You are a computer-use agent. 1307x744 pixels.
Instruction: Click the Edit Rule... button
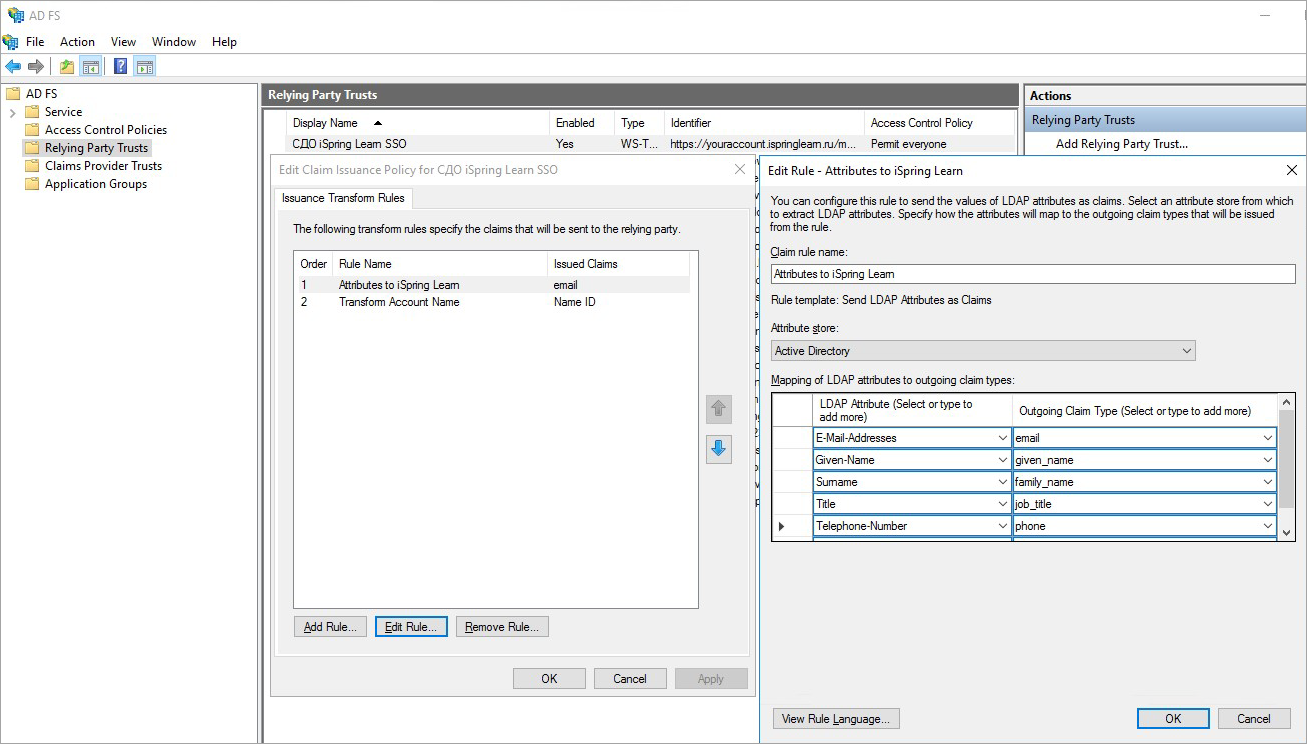click(x=411, y=627)
